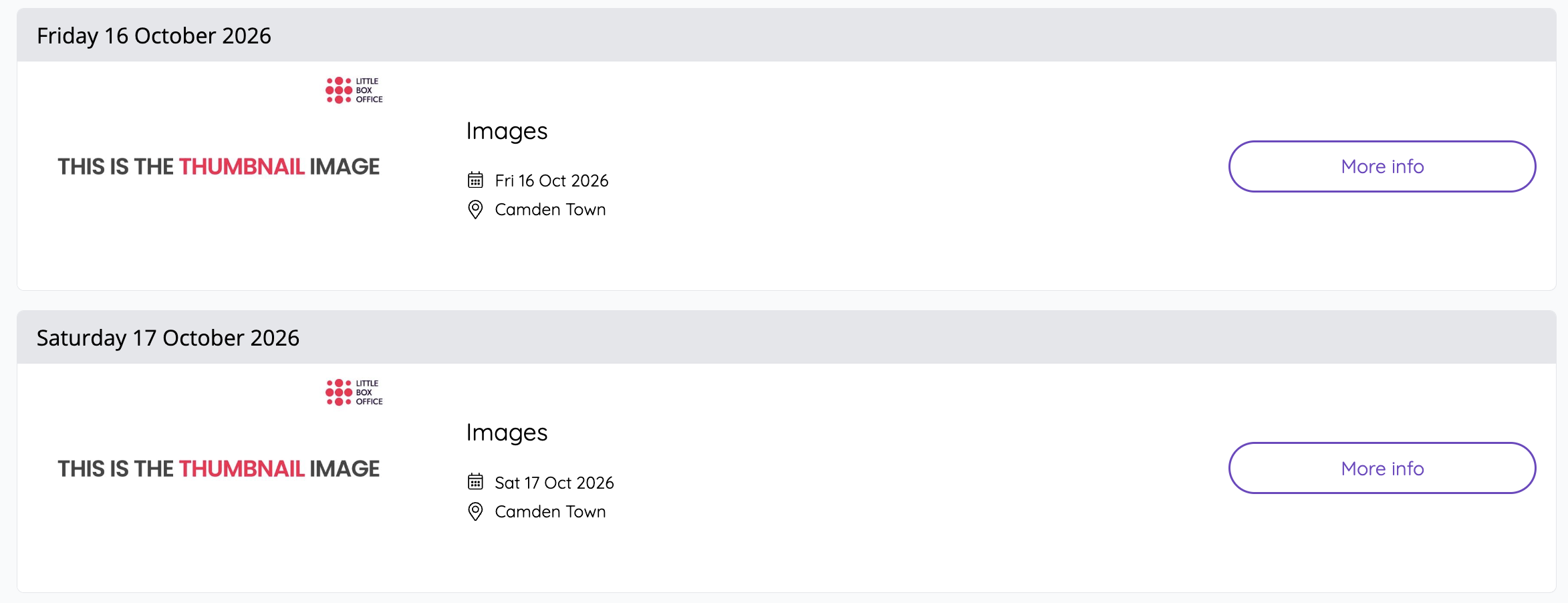Click the location pin icon in Saturday's event
This screenshot has width=1568, height=603.
tap(475, 511)
